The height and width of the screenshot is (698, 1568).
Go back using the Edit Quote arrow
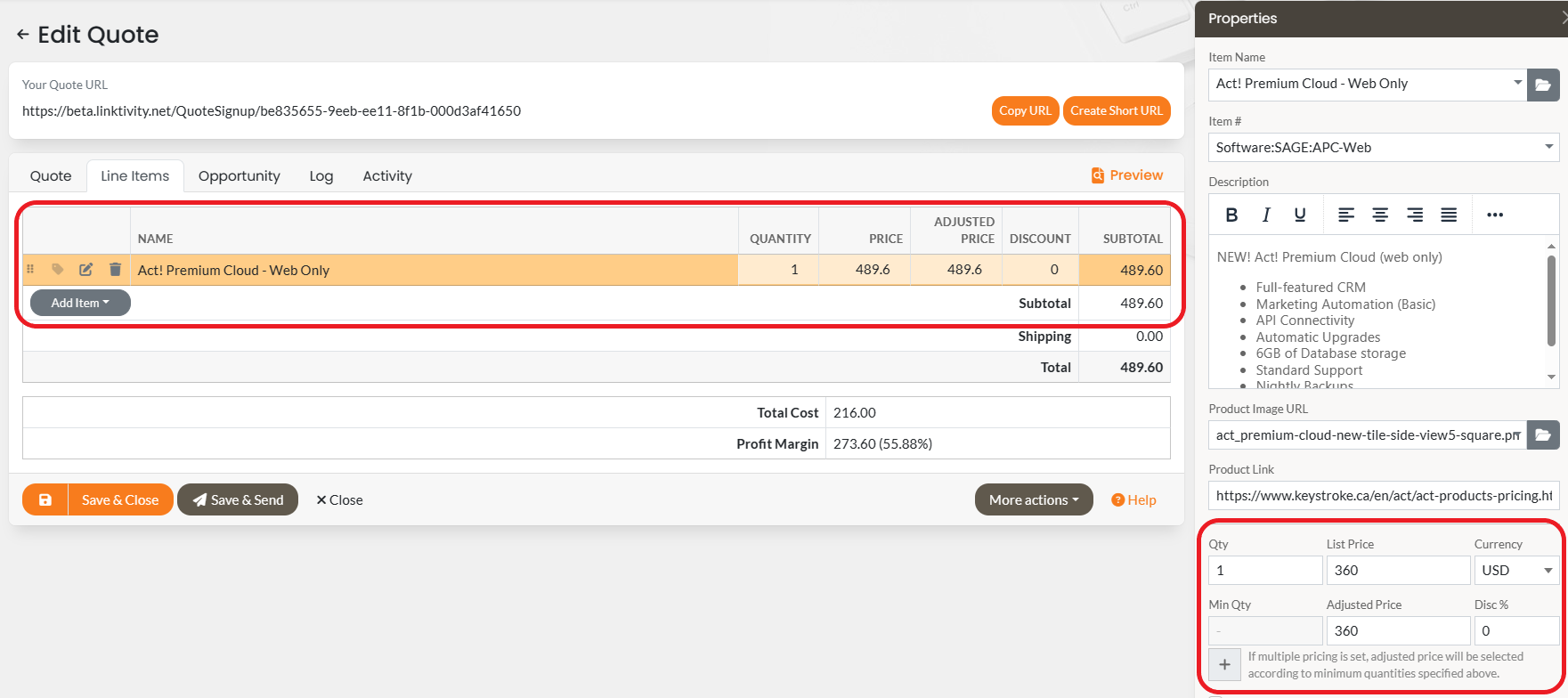coord(23,35)
